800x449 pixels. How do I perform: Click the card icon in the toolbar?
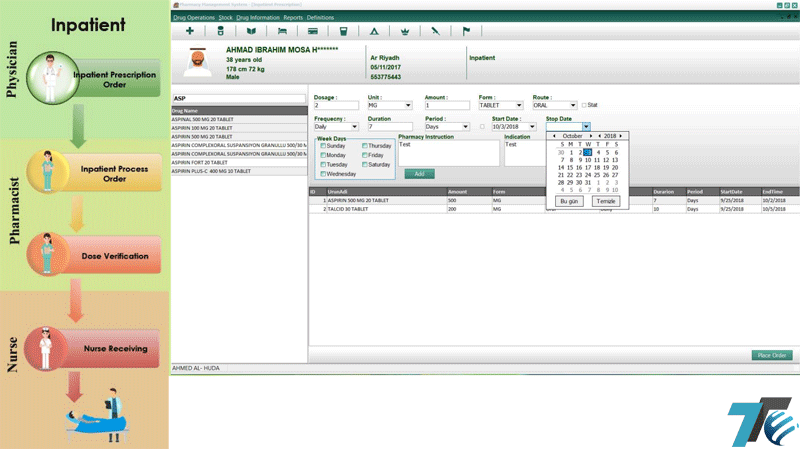click(x=312, y=31)
